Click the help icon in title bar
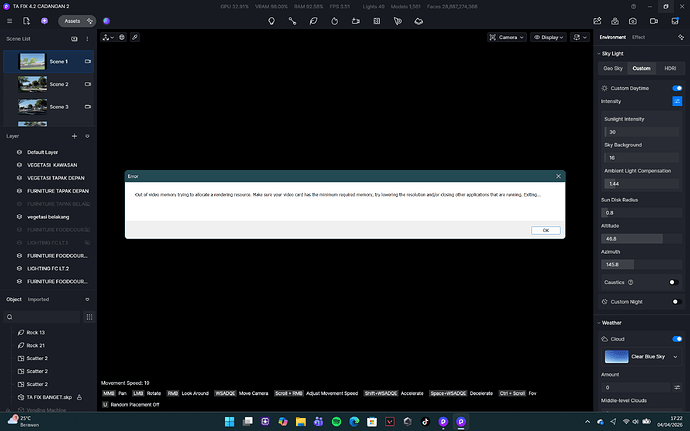This screenshot has width=690, height=431. (x=633, y=7)
